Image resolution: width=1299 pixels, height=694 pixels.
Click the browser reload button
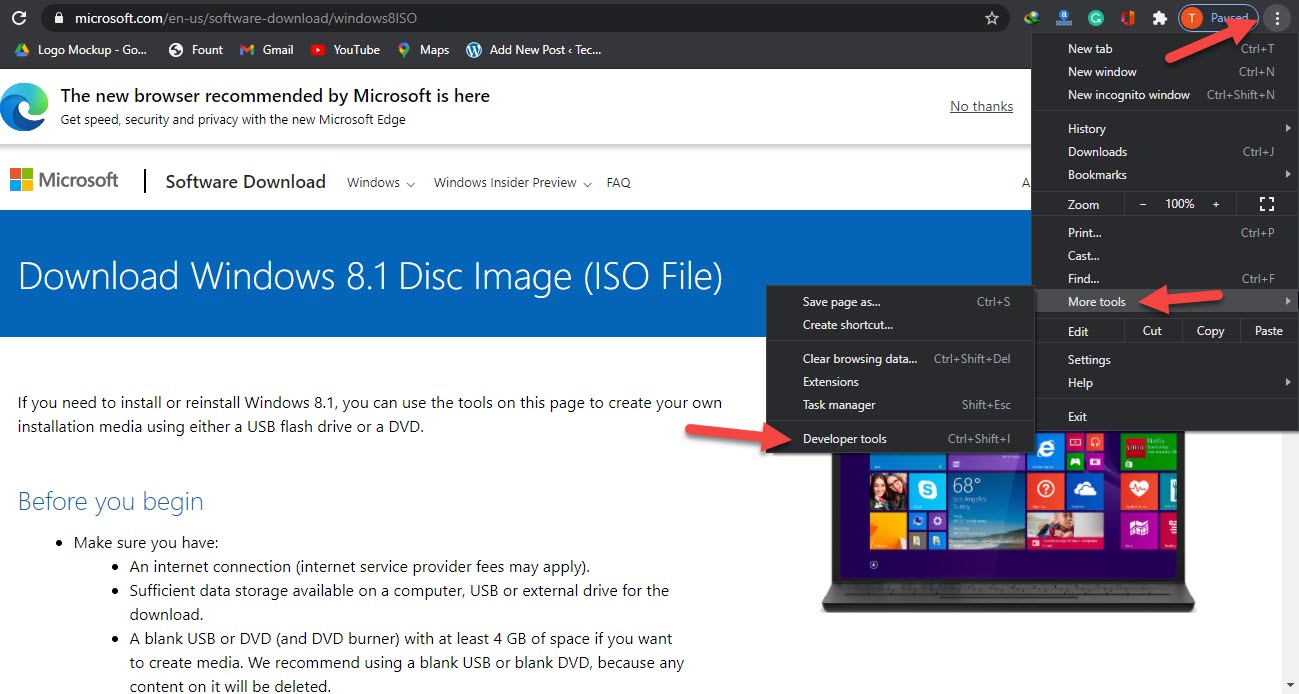[18, 18]
